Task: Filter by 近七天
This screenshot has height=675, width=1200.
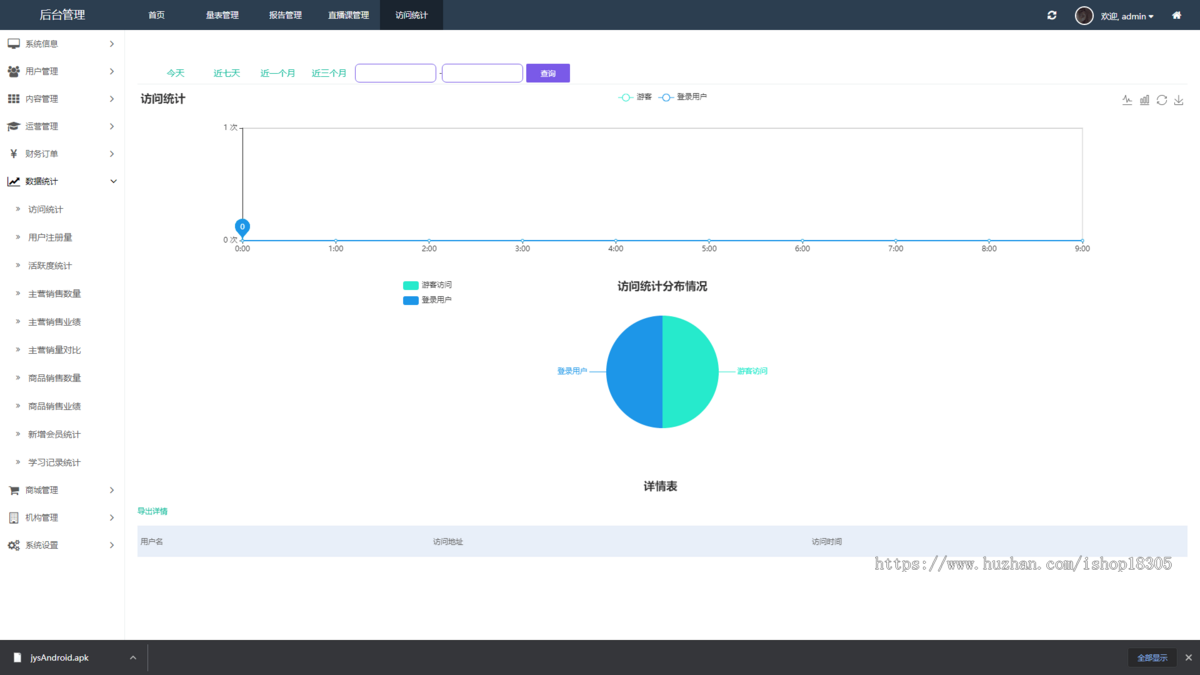Action: (227, 73)
